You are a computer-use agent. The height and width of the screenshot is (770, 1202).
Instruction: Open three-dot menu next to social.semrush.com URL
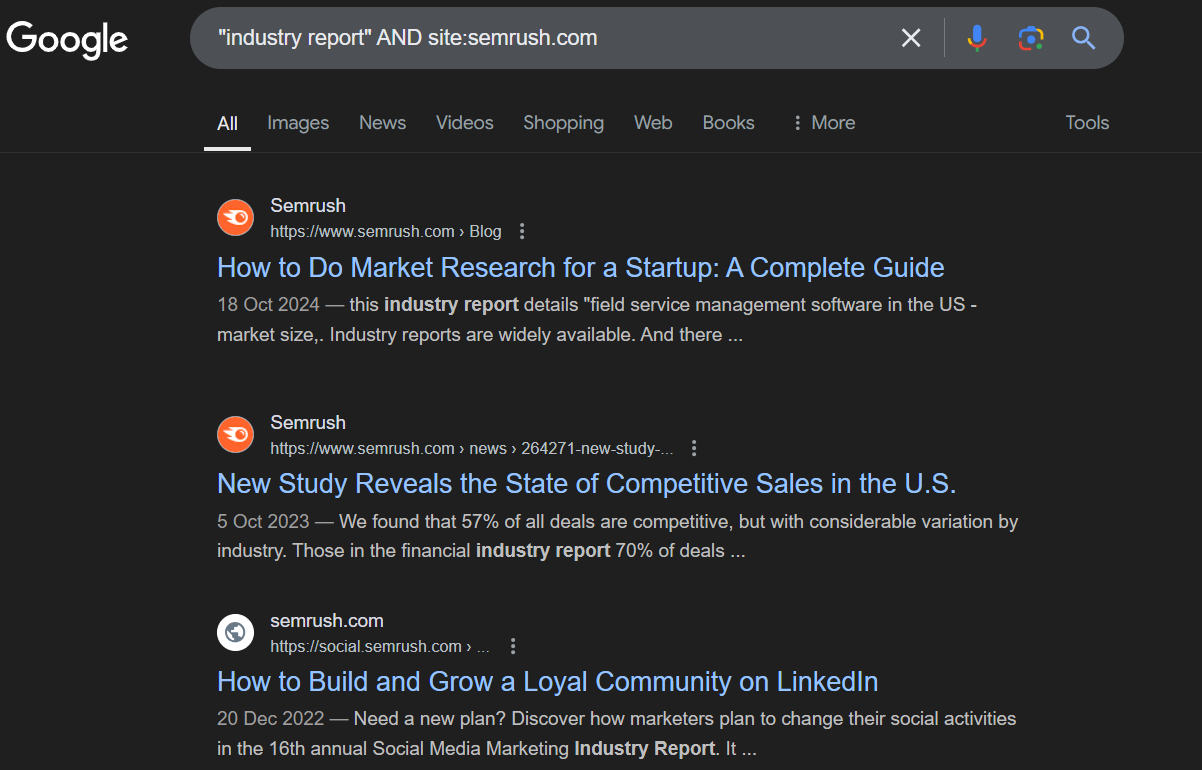(512, 646)
